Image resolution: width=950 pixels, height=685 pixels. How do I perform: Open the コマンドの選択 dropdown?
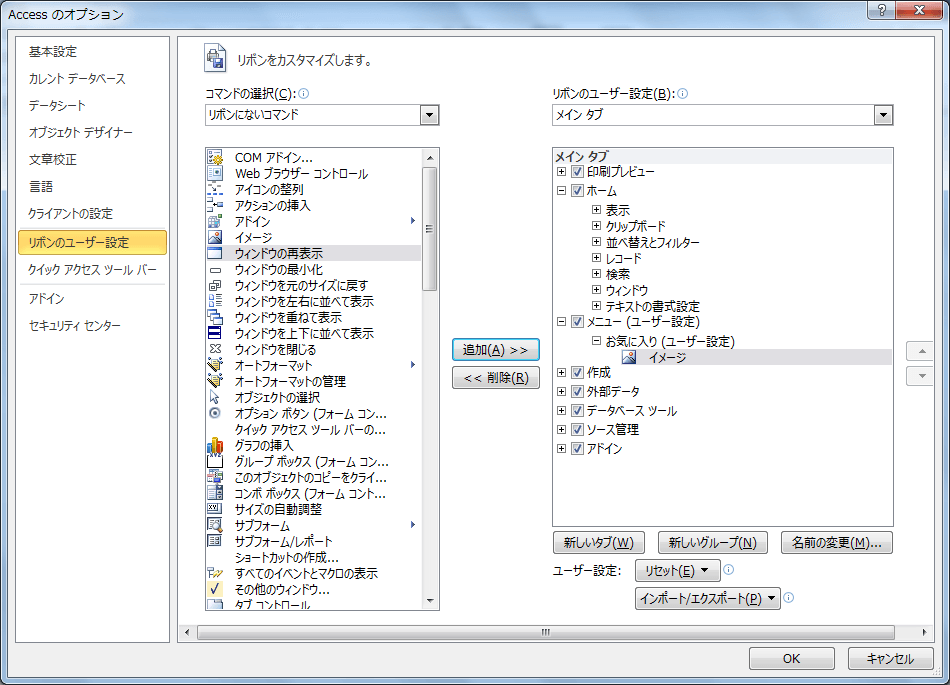[430, 115]
